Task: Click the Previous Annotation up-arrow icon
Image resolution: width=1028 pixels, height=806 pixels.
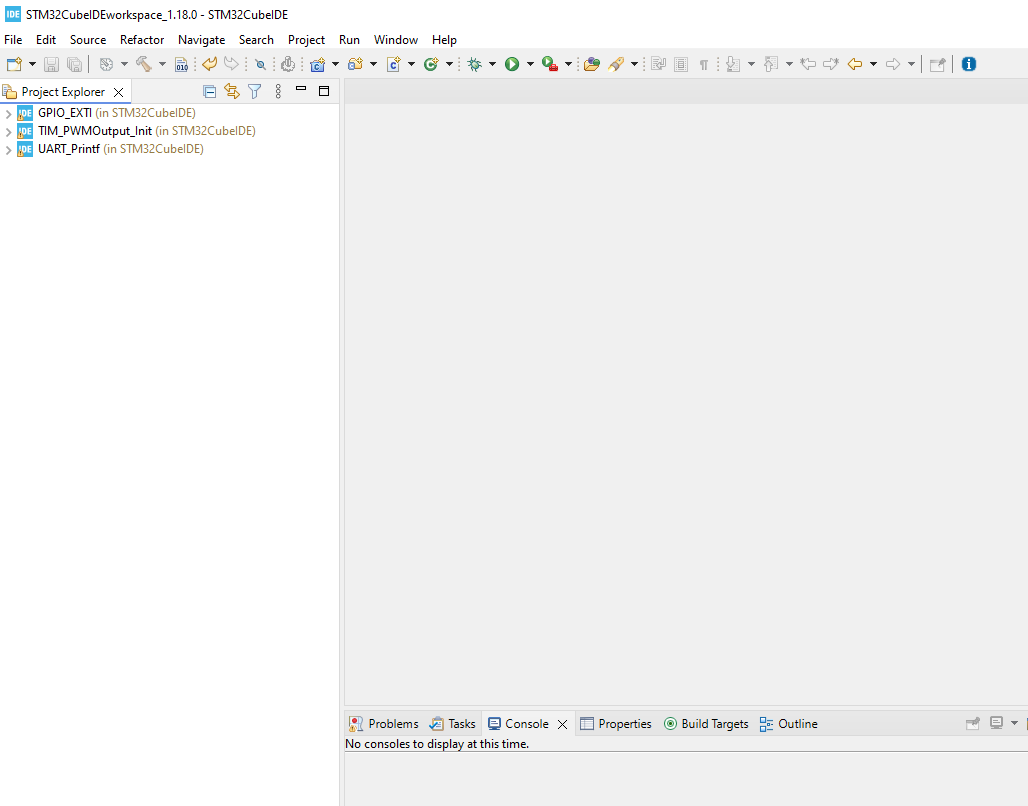Action: click(772, 64)
